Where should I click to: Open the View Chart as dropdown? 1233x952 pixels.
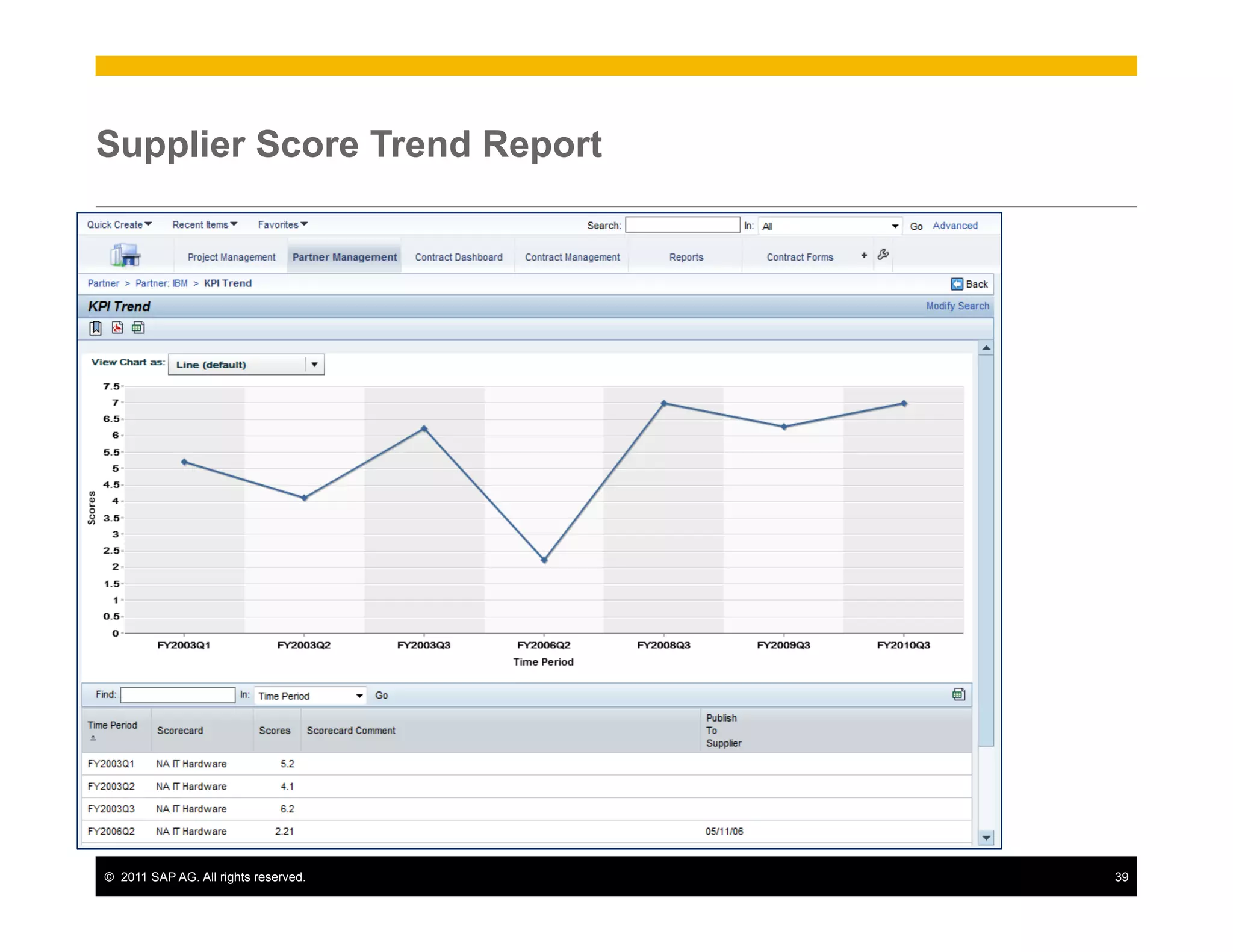pos(246,365)
